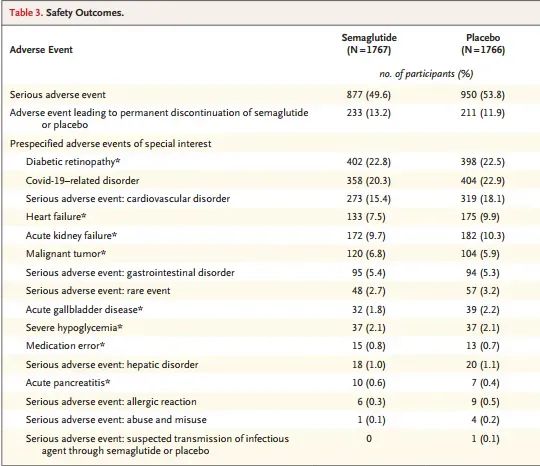The image size is (540, 466).
Task: Click the 'Table 3.' label
Action: [26, 13]
